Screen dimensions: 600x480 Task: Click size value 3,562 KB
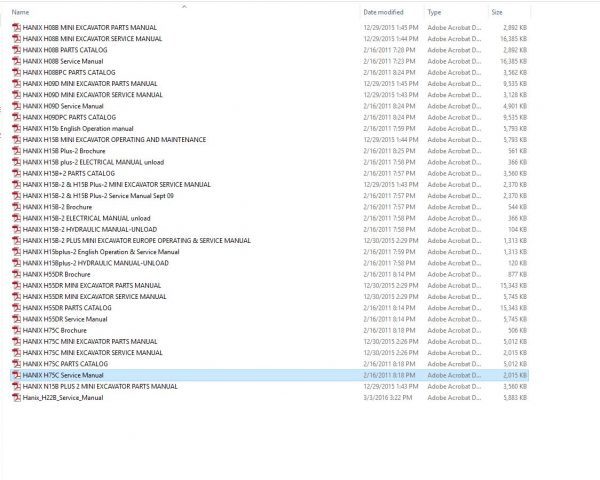click(515, 72)
